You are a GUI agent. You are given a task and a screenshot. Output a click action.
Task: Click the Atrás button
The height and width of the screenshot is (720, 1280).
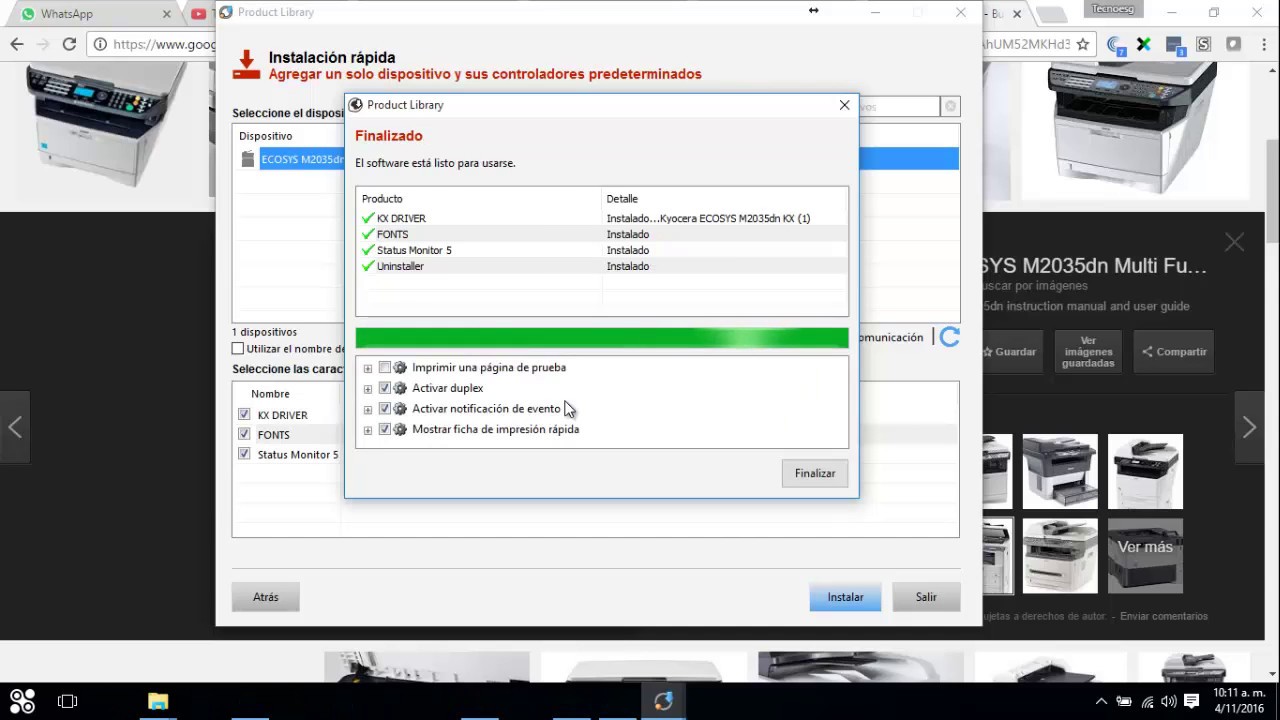266,597
